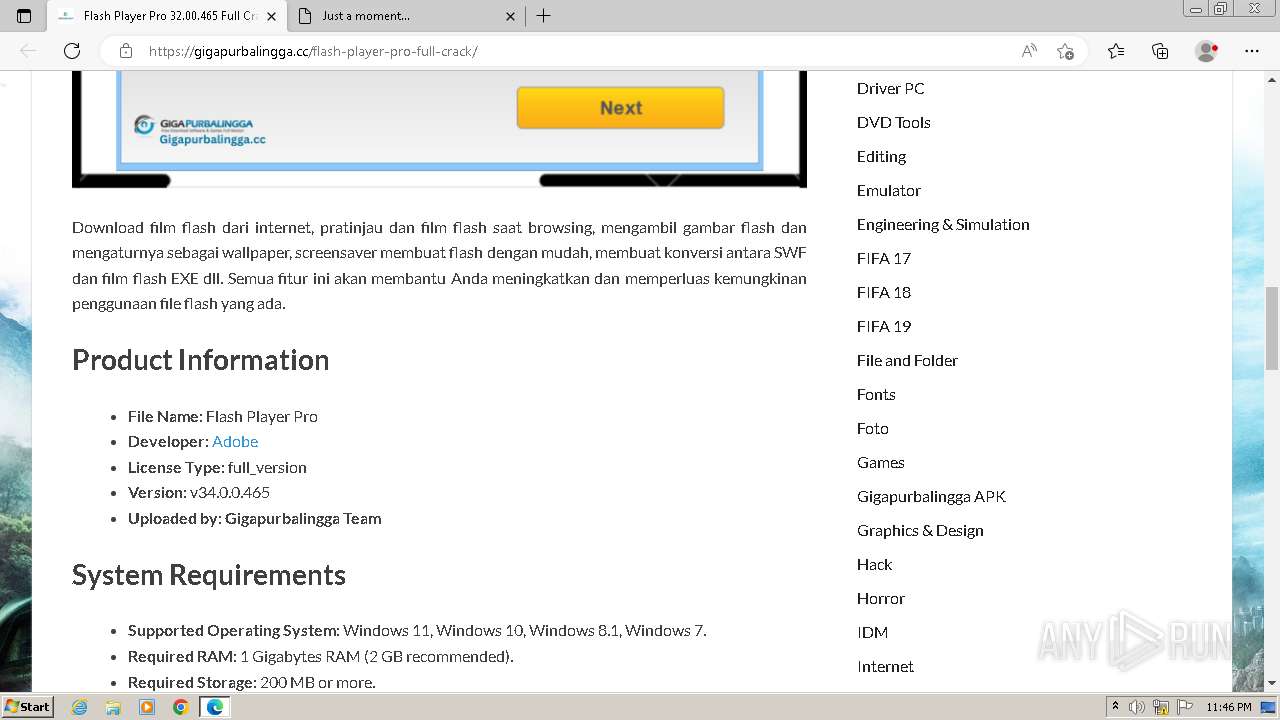Open the tab actions menu icon

24,16
